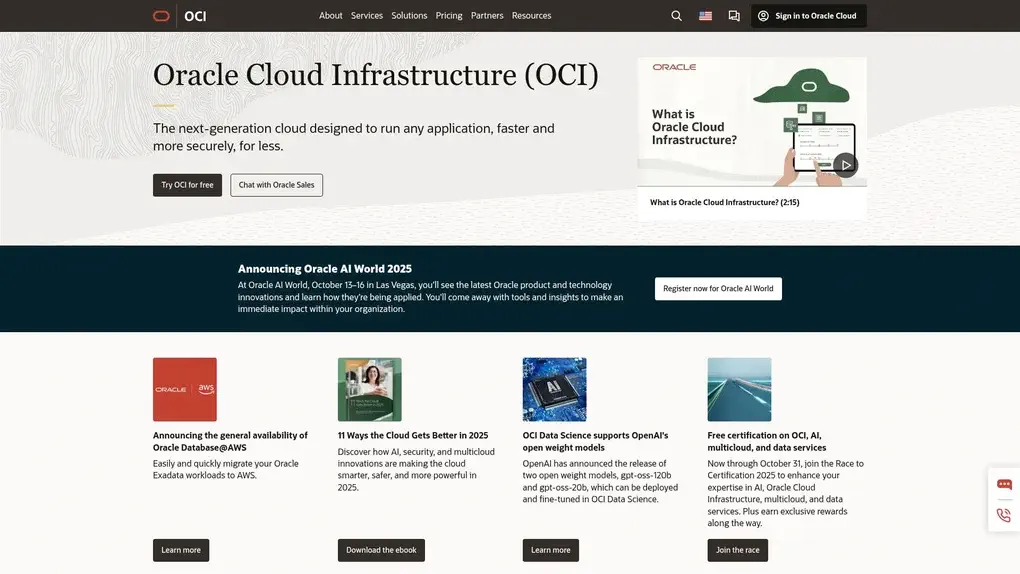This screenshot has width=1020, height=574.
Task: Click Join the race button
Action: (738, 550)
